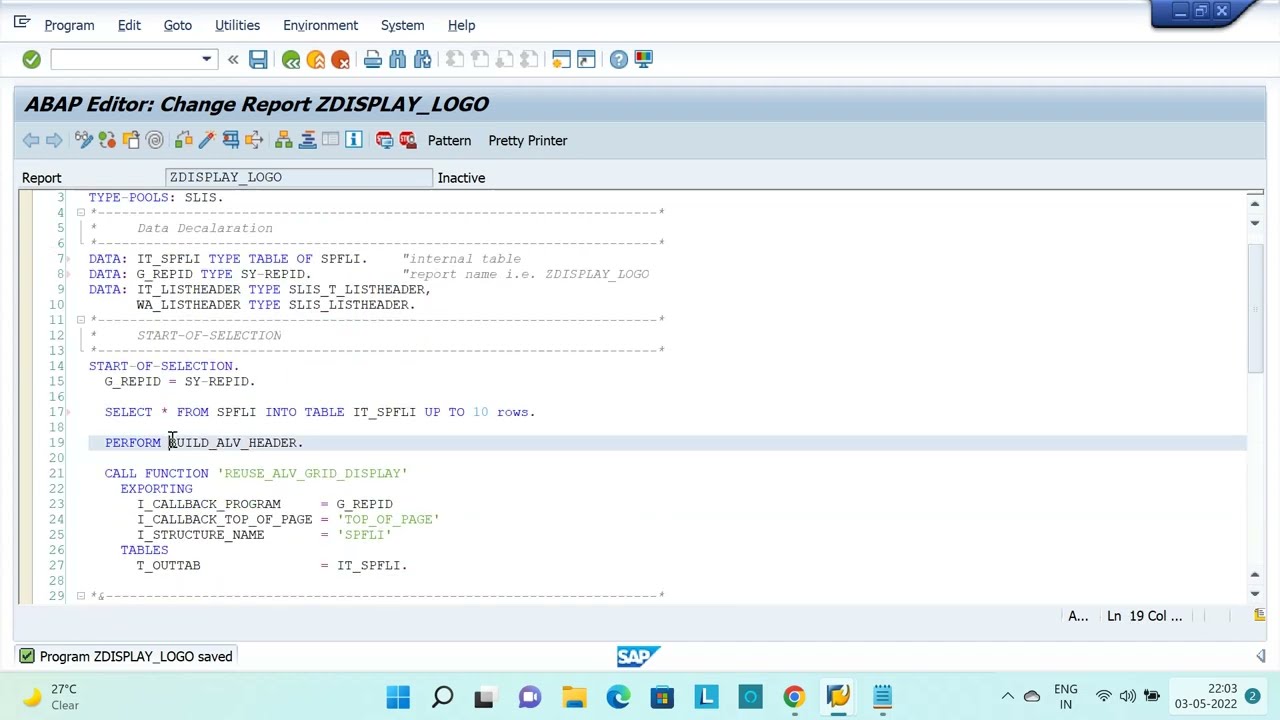Toggle fullscreen on/off icon

click(x=331, y=140)
